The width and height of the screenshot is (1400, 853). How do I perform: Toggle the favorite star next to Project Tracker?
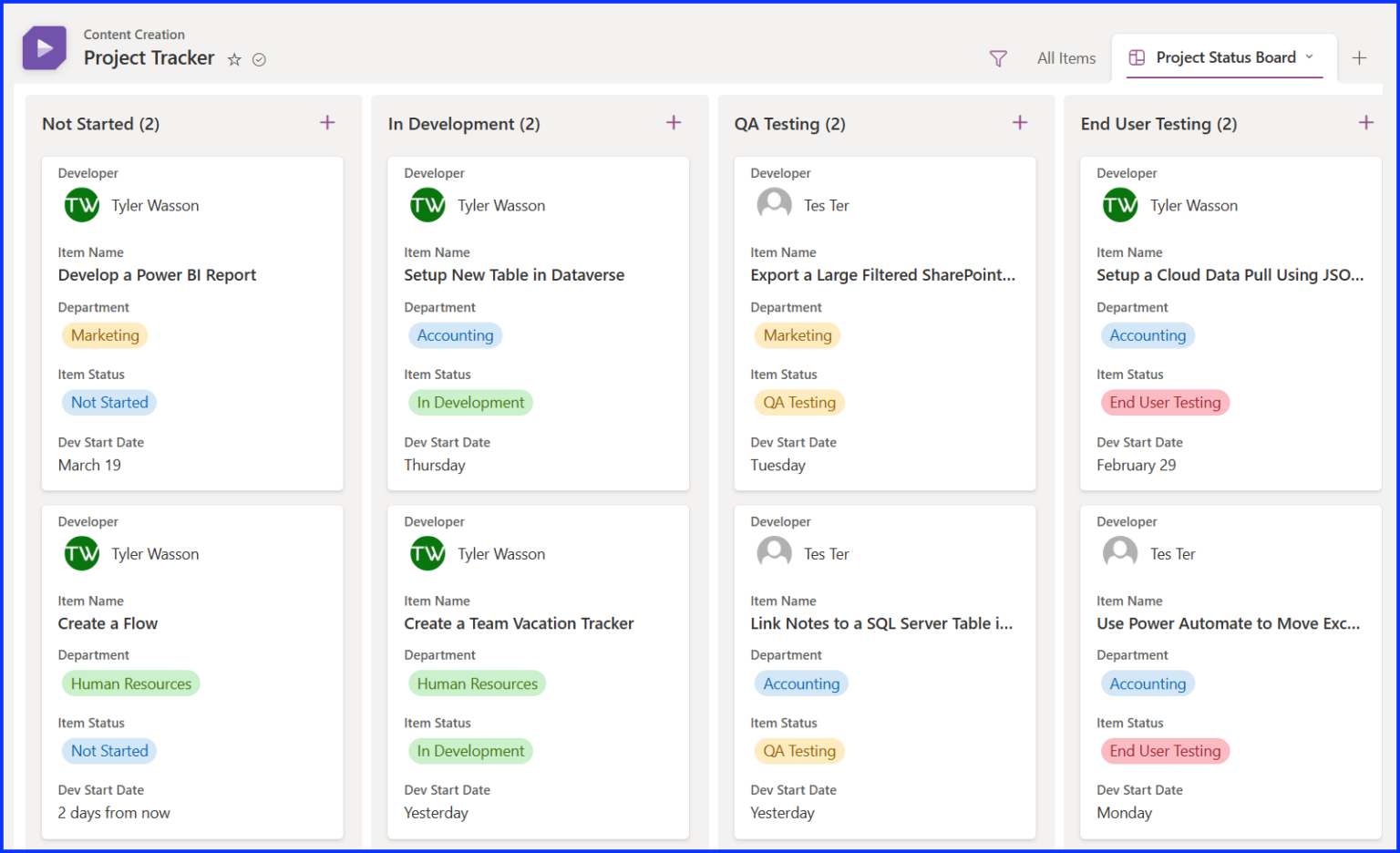234,59
